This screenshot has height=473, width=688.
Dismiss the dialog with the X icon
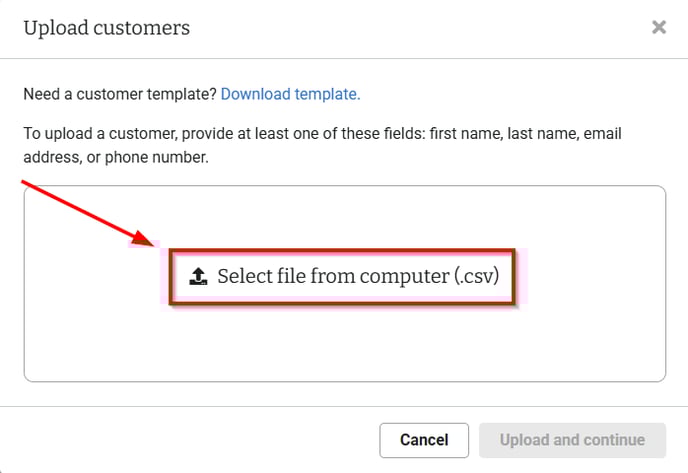[659, 27]
